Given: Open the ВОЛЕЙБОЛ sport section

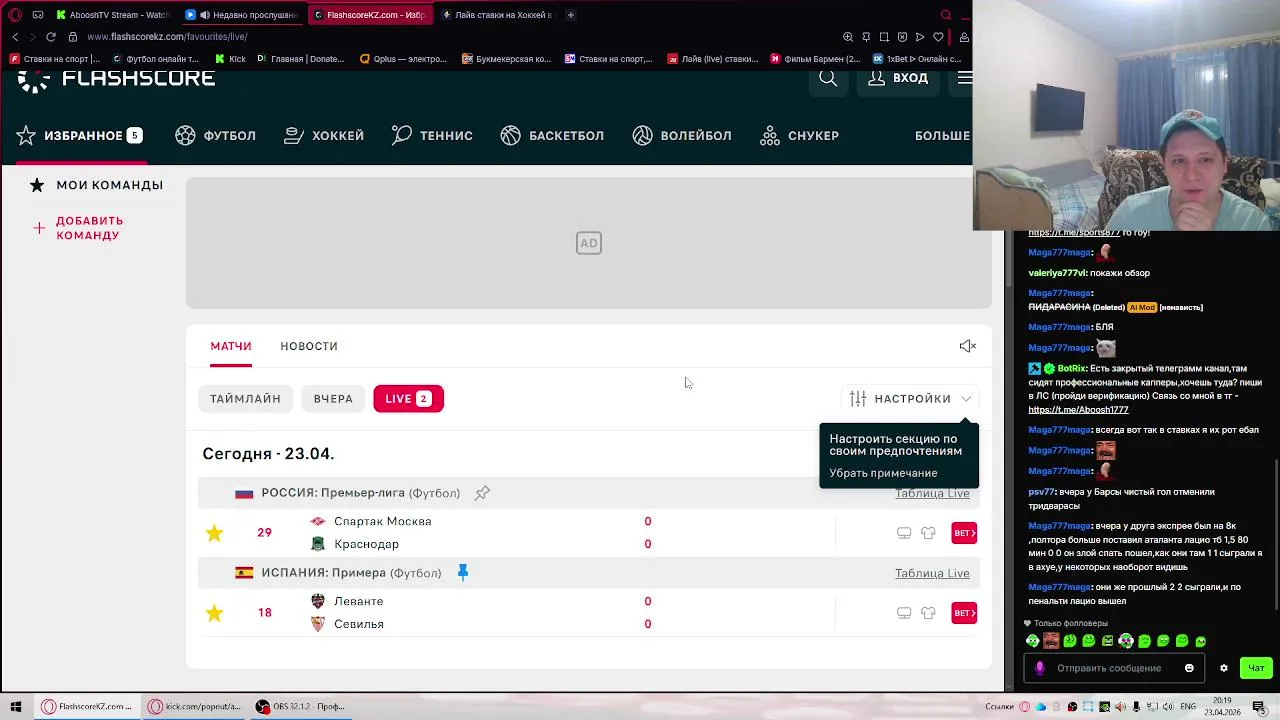Looking at the screenshot, I should 682,136.
